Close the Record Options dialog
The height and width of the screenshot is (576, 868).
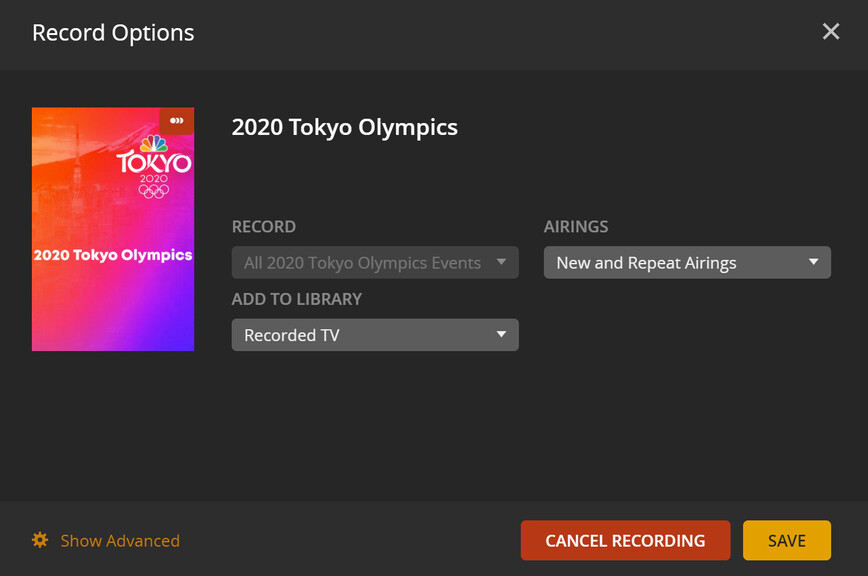click(830, 32)
